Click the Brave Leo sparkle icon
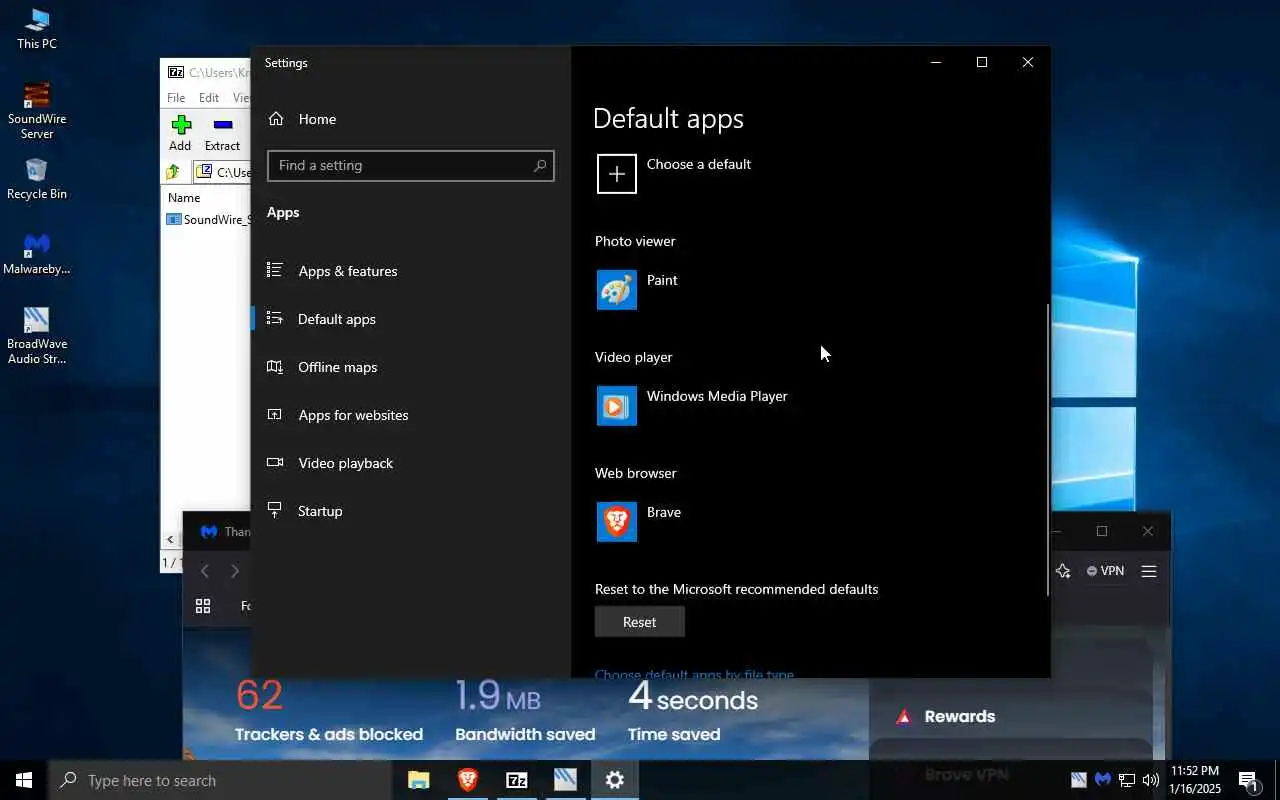The image size is (1280, 800). [x=1063, y=571]
